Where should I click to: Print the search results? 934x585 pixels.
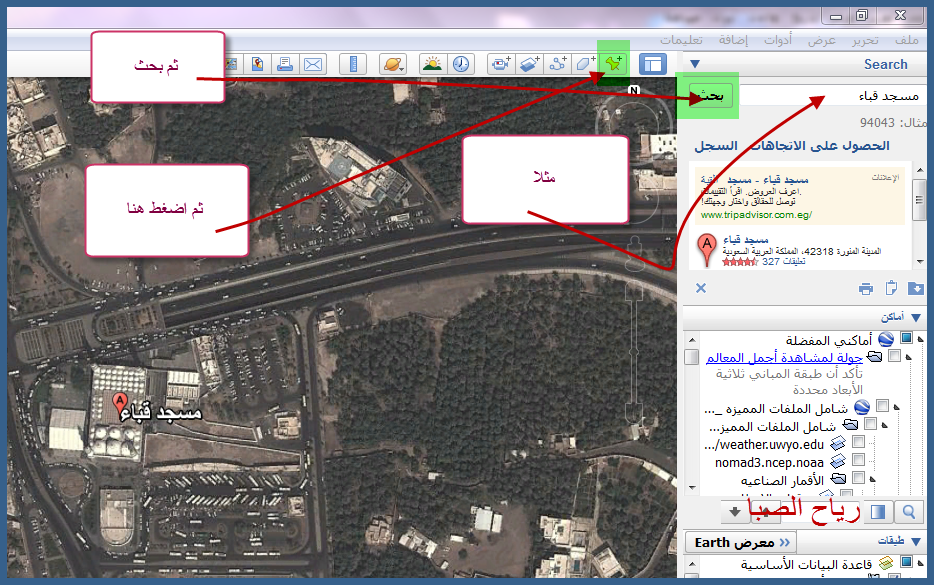tap(865, 288)
